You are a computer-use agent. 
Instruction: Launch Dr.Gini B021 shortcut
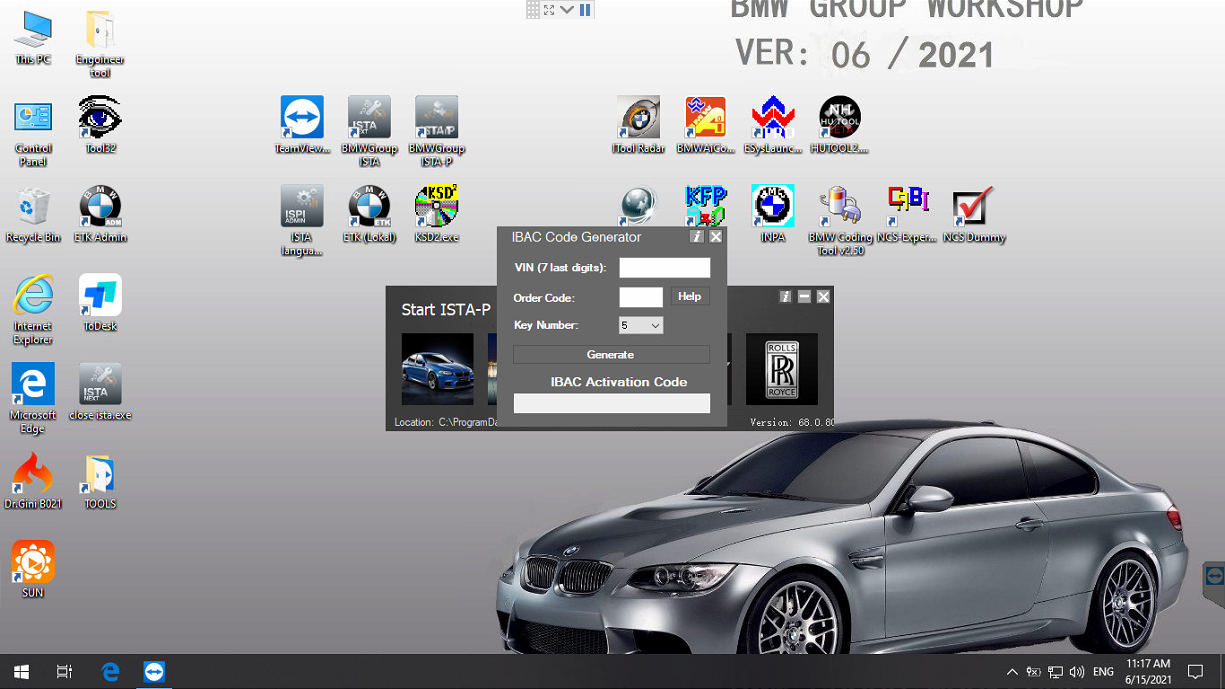coord(33,481)
